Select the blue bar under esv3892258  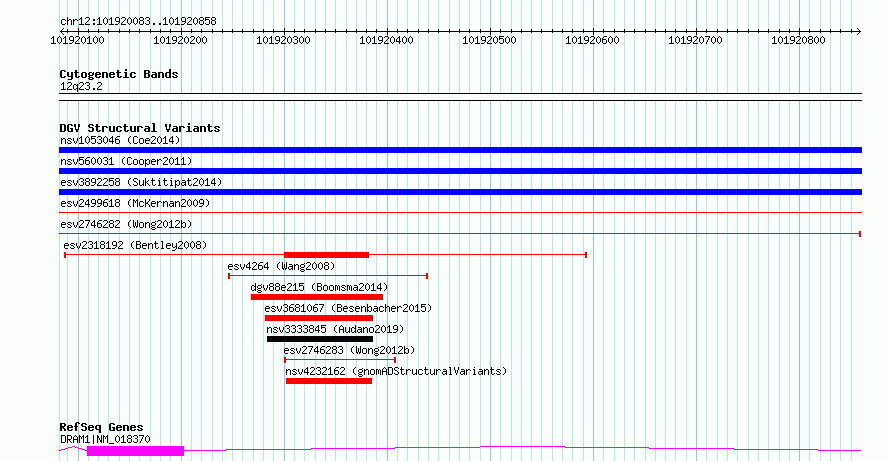tap(460, 192)
